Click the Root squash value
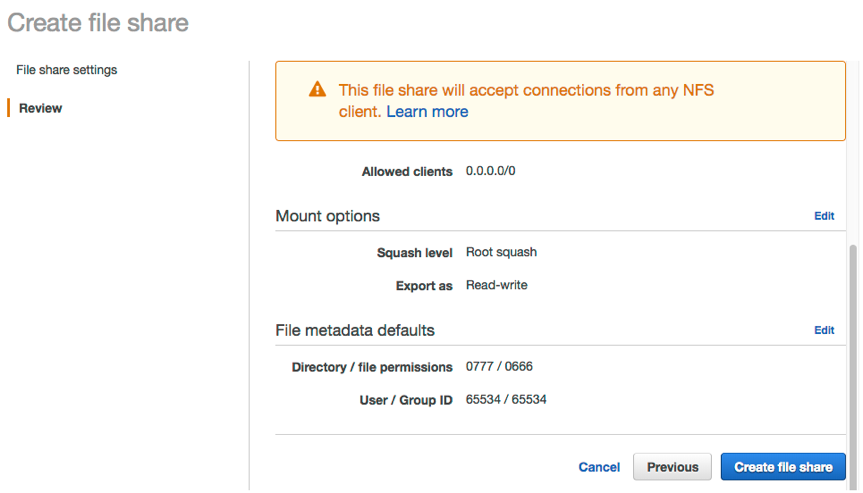 [x=501, y=252]
